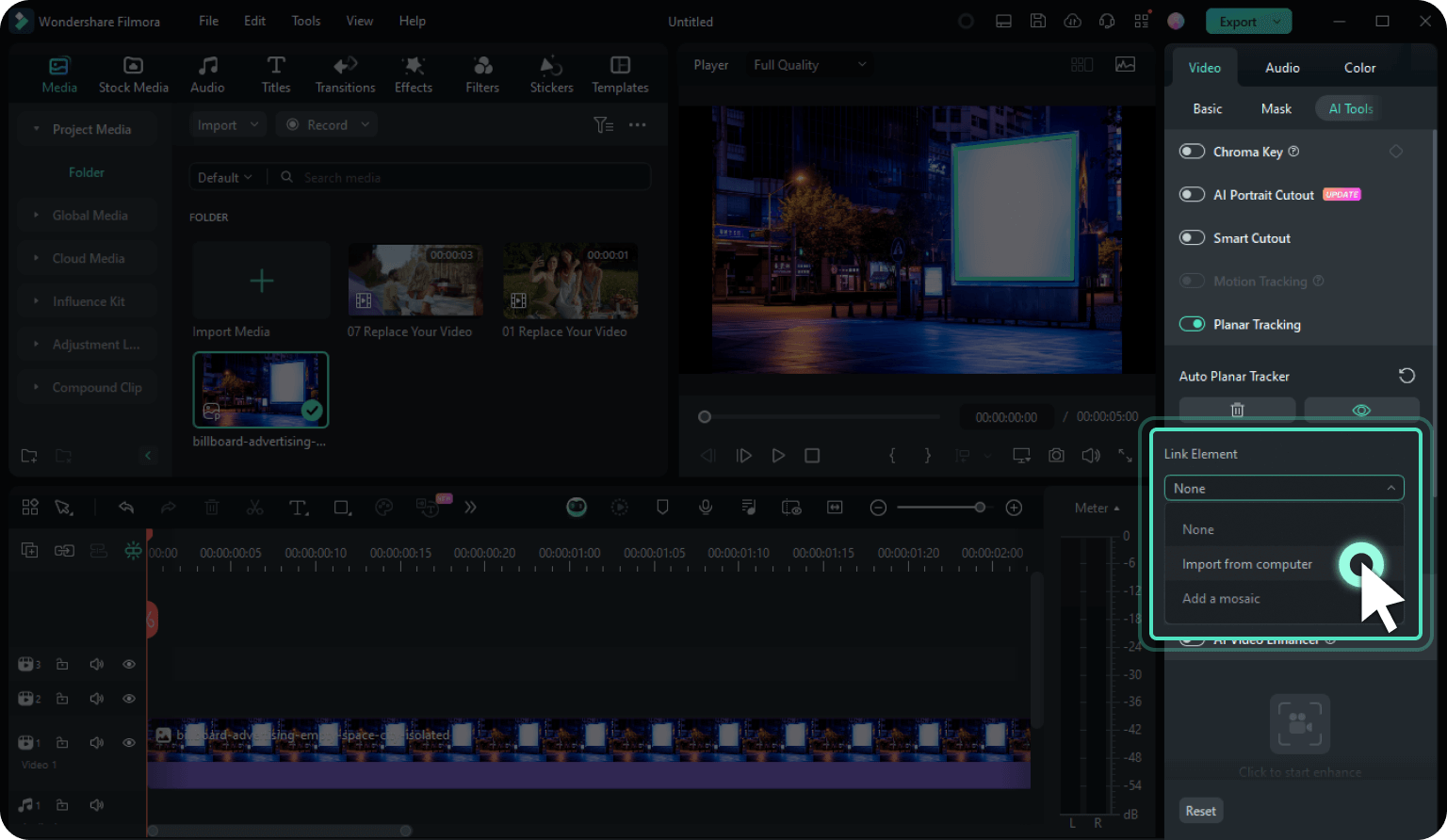Click the Chroma Key keyframe diamond
The image size is (1447, 840).
[1396, 152]
